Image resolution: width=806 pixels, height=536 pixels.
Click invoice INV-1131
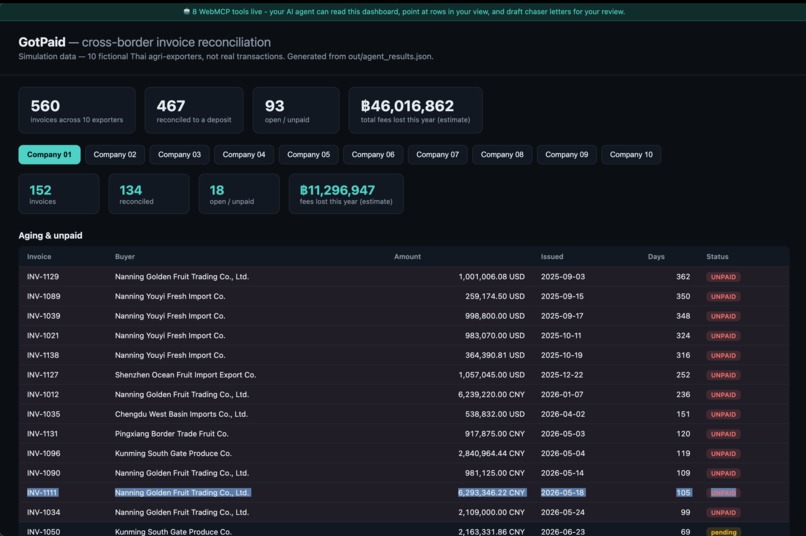point(43,434)
